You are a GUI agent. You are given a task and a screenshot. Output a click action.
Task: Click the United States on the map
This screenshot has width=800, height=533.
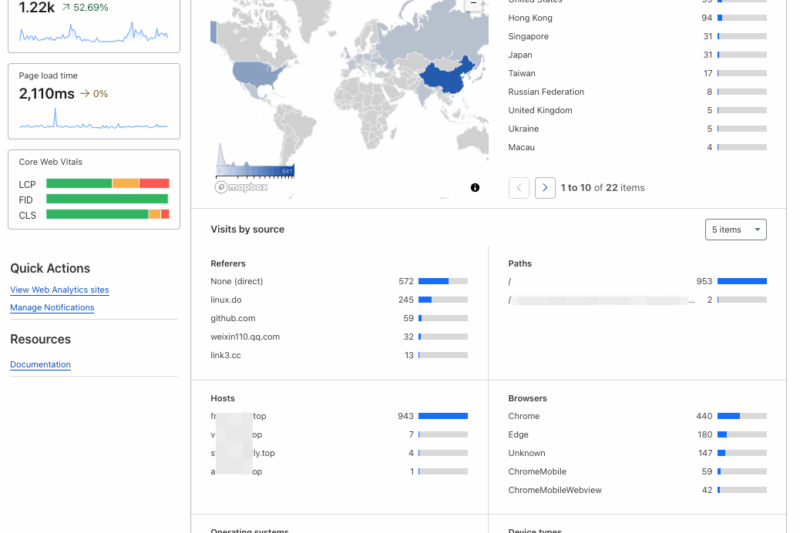click(255, 74)
